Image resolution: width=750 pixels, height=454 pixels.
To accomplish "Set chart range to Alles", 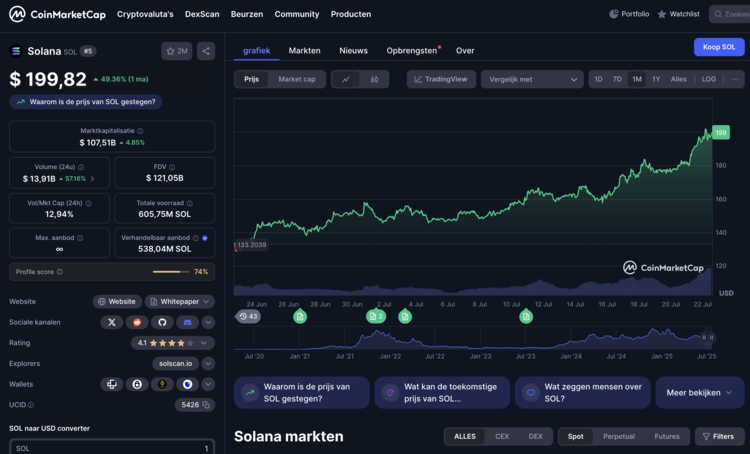I will coord(678,79).
